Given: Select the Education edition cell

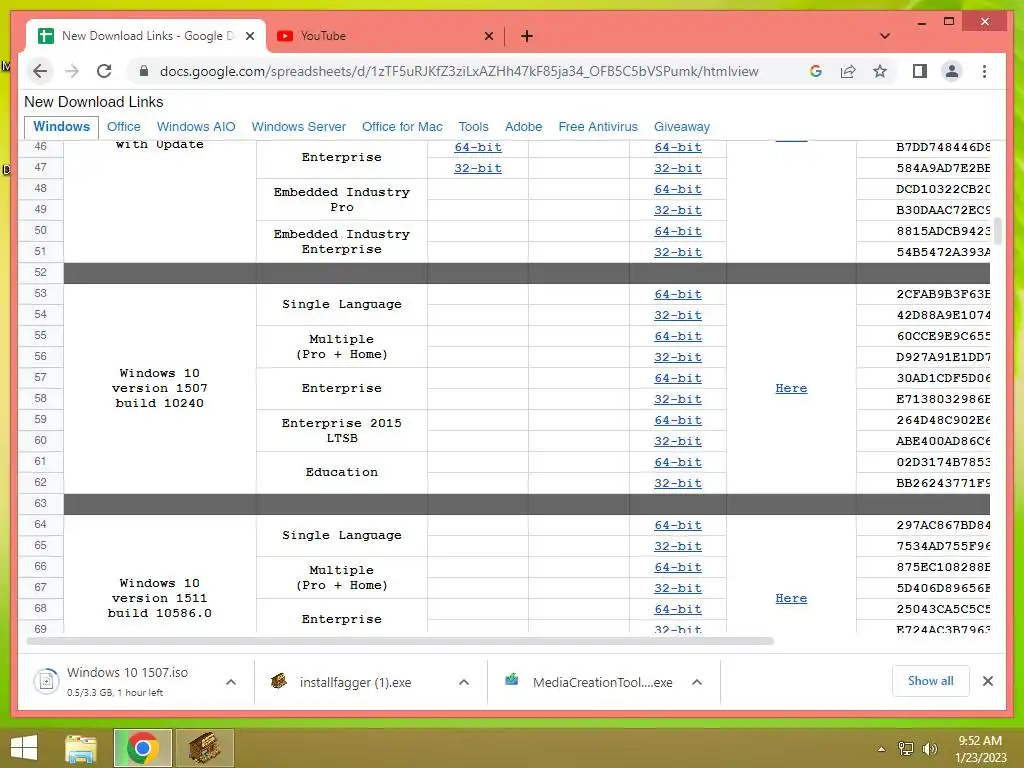Looking at the screenshot, I should tap(342, 472).
